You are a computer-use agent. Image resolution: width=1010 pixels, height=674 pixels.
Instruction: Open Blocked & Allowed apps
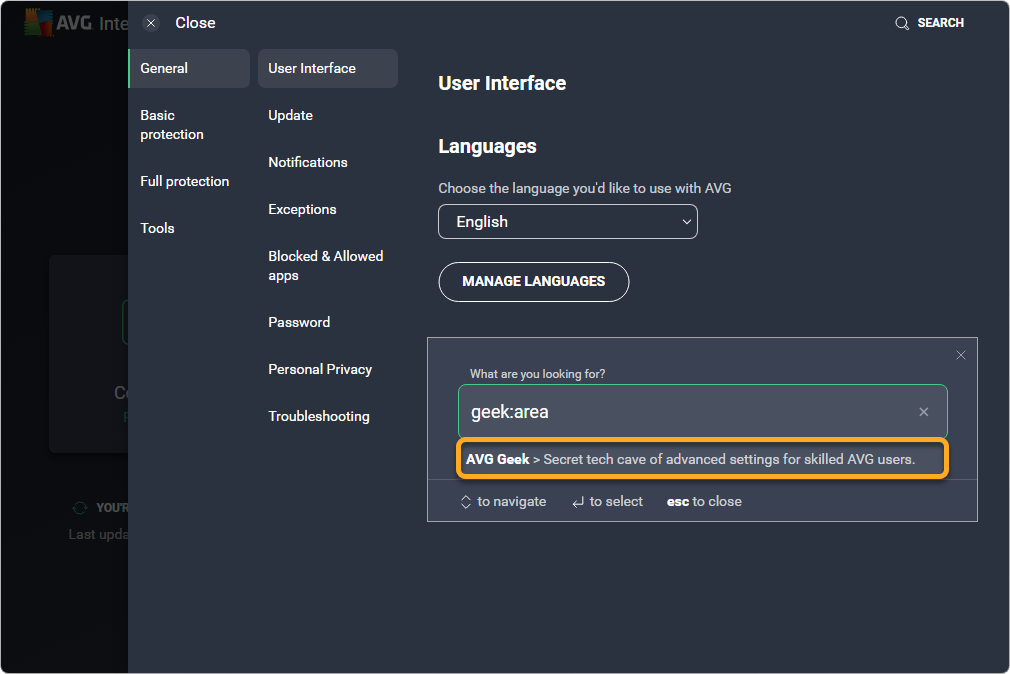point(325,265)
